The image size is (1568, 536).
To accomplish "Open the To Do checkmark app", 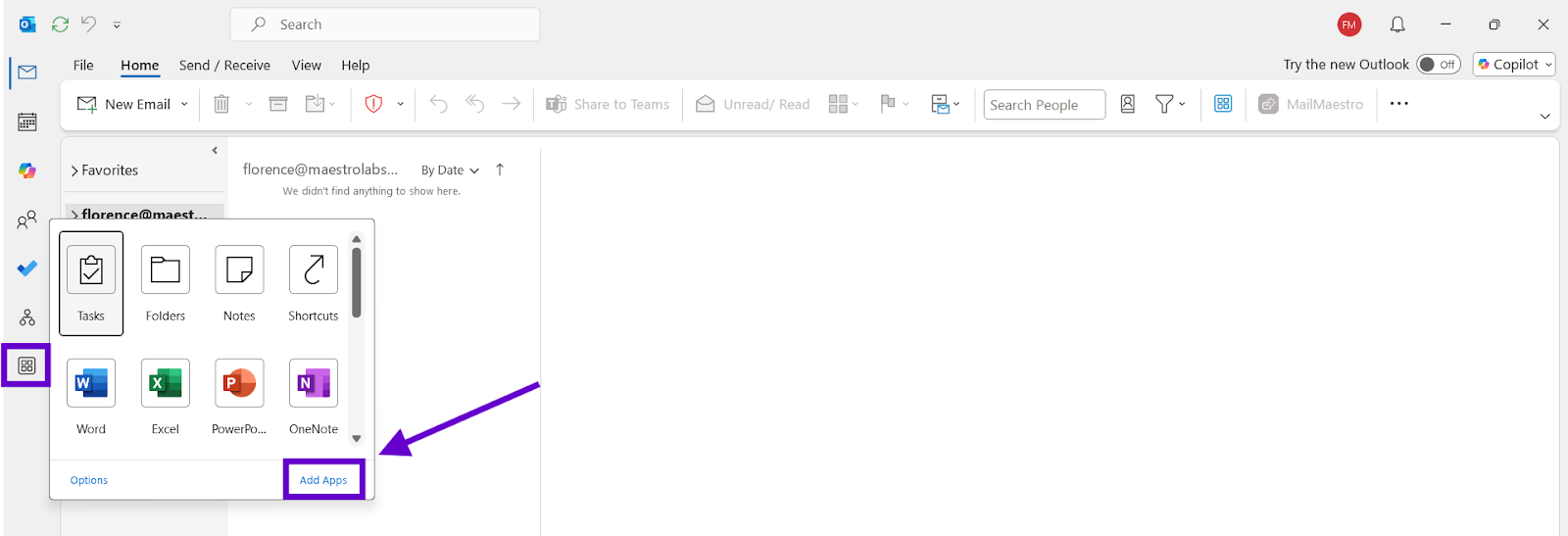I will tap(27, 268).
